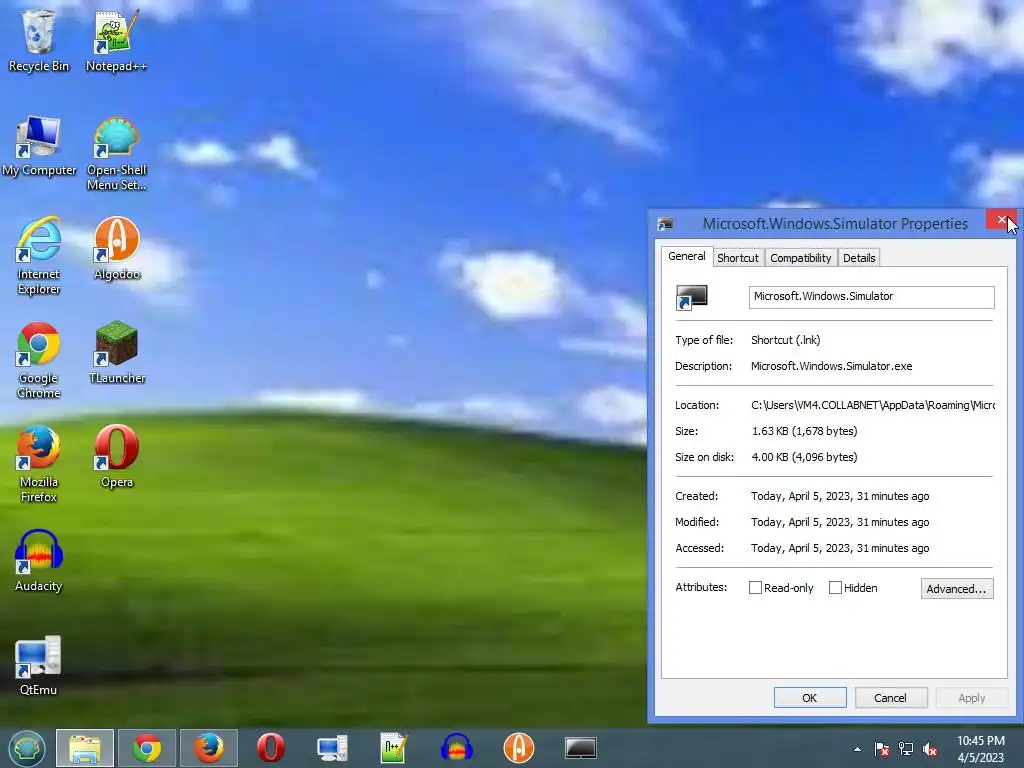Image resolution: width=1024 pixels, height=768 pixels.
Task: Select the Algodoo desktop shortcut
Action: click(x=116, y=249)
